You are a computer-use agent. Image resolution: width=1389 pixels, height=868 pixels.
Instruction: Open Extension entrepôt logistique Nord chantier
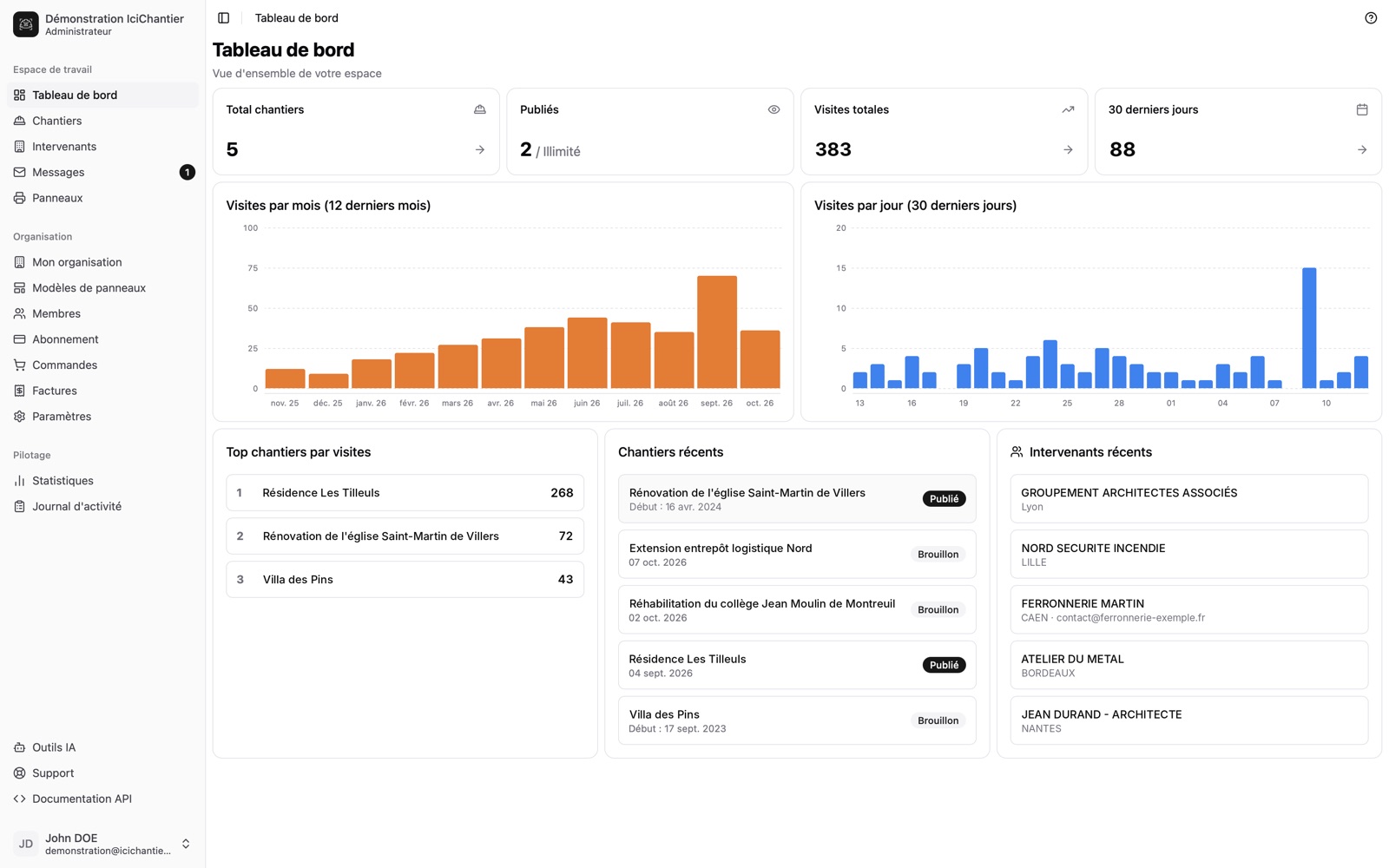coord(797,555)
